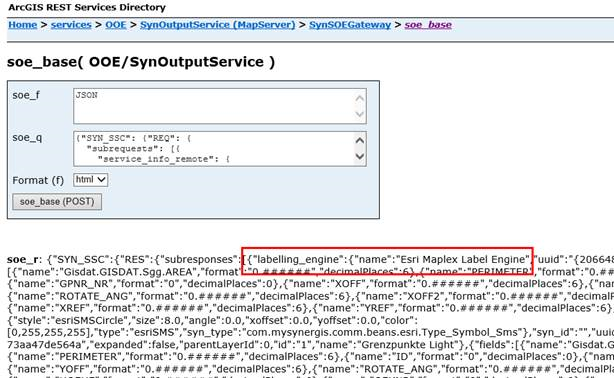The image size is (614, 378).
Task: Open the OOE folder breadcrumb link
Action: pyautogui.click(x=116, y=25)
